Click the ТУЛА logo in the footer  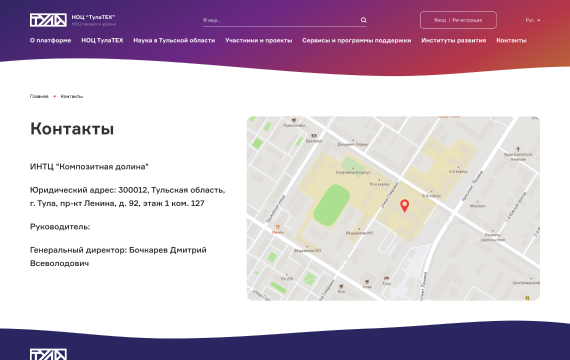point(48,354)
